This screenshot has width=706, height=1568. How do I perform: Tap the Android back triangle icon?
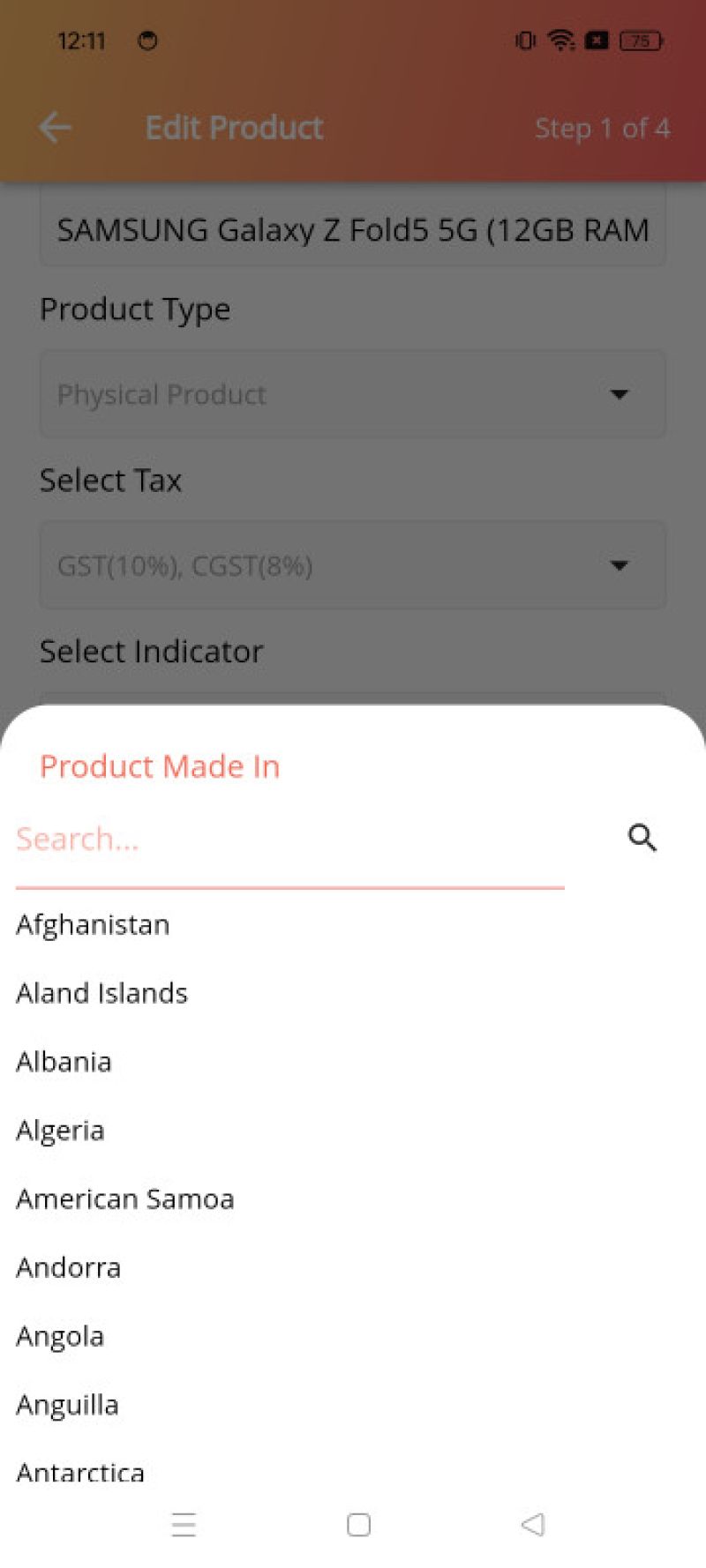click(532, 1524)
